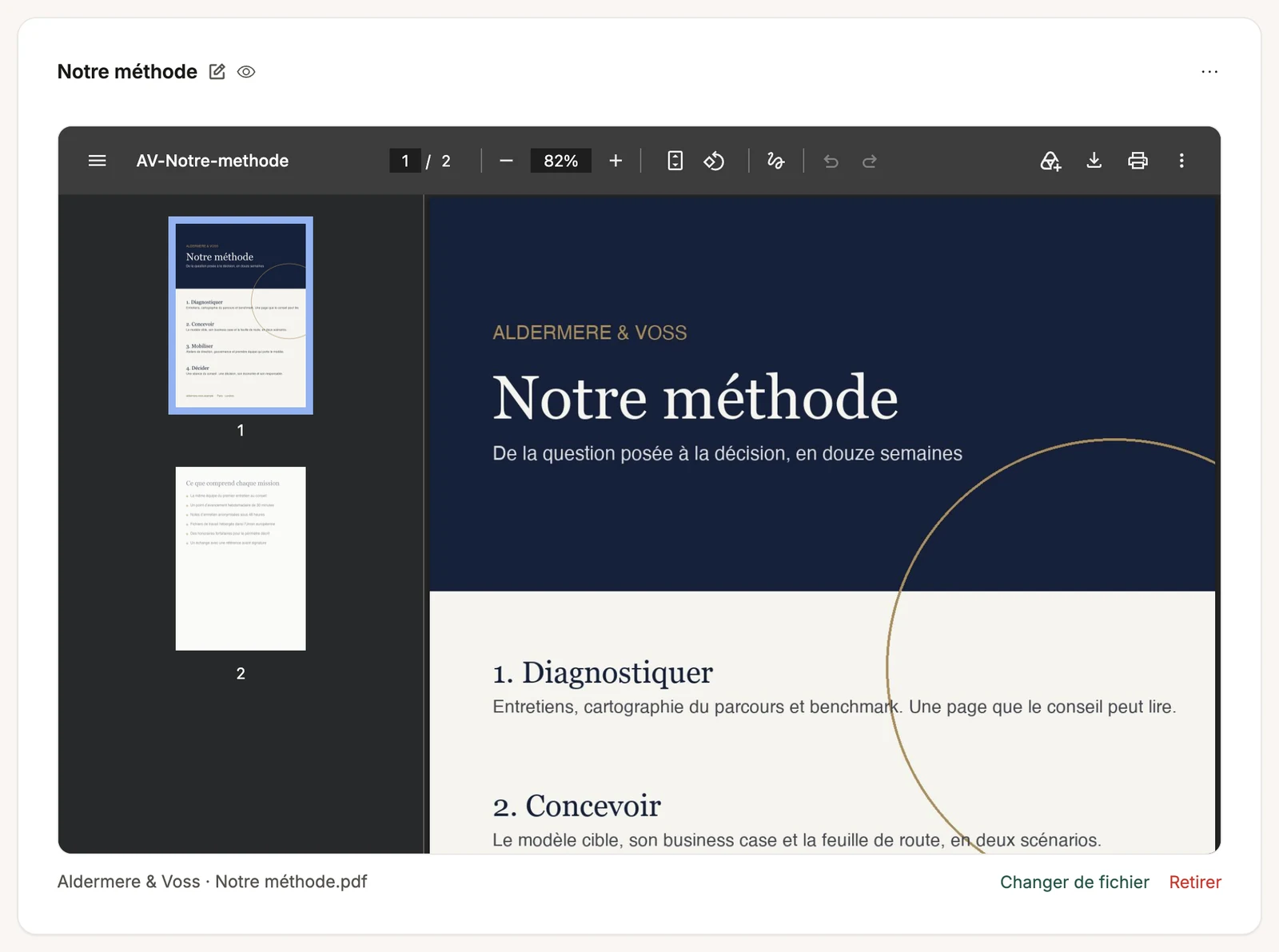Download the PDF file
Screen dimensions: 1279x952
coord(1094,161)
